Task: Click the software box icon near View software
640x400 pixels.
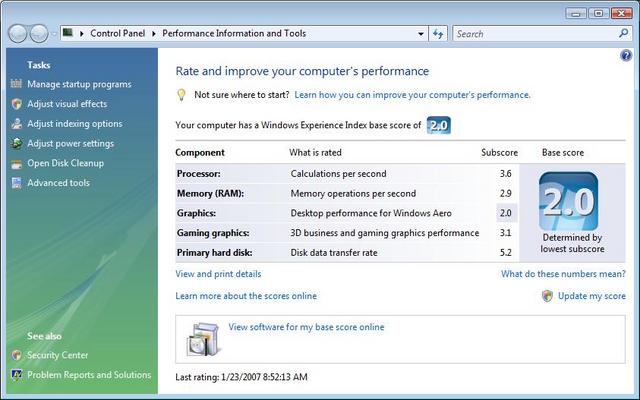Action: point(203,339)
